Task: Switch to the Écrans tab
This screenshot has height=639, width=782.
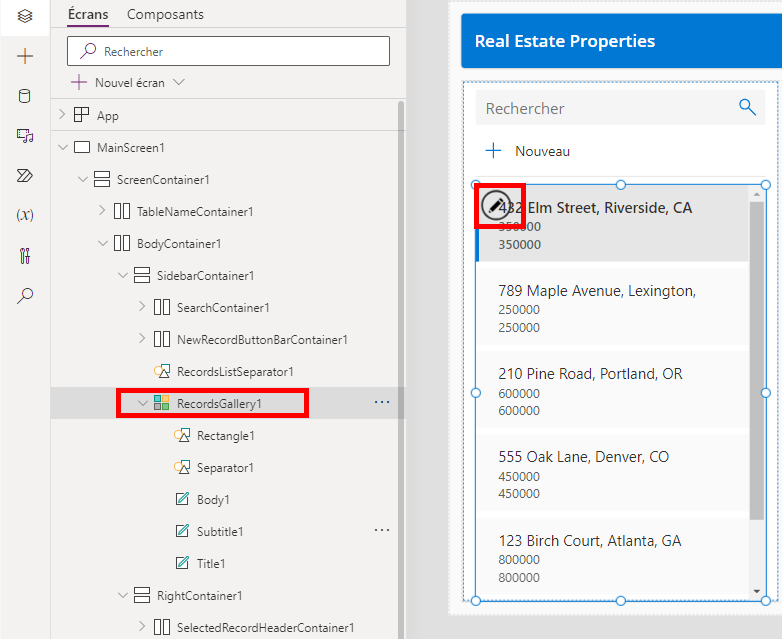Action: coord(88,14)
